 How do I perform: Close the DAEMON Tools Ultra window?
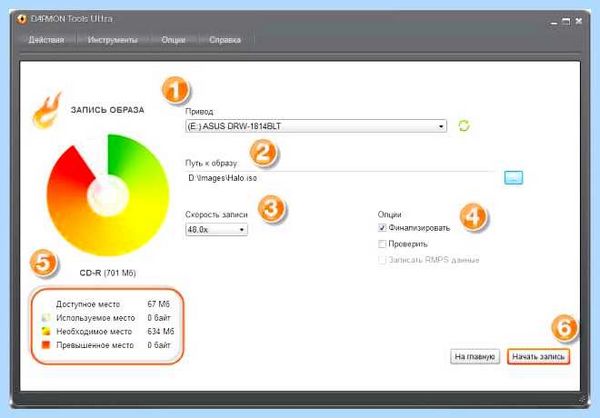coord(579,21)
